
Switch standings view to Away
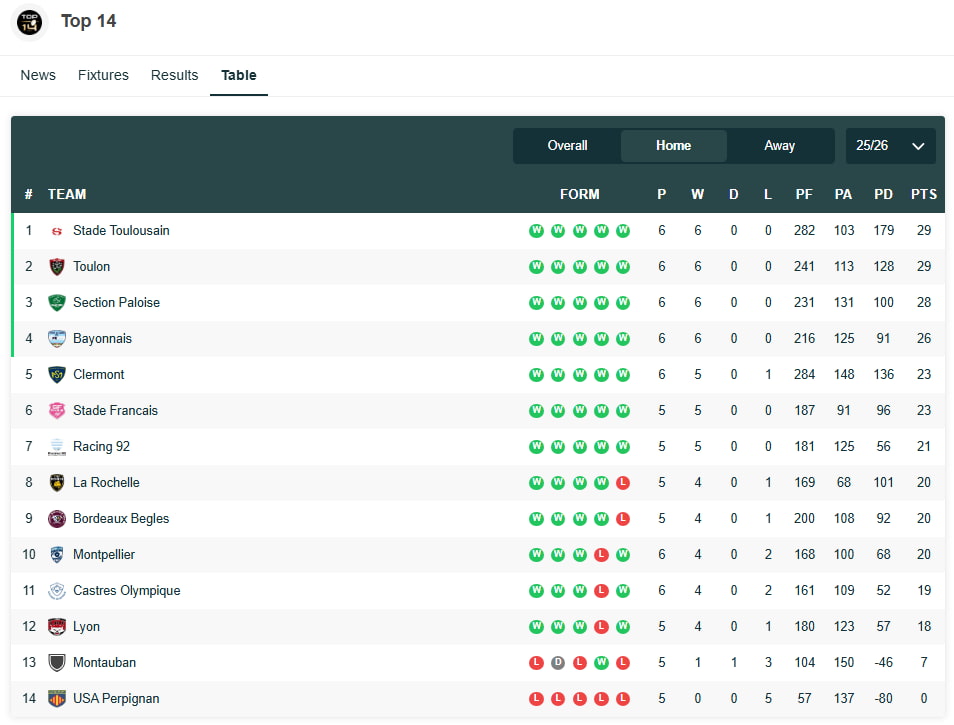(780, 145)
